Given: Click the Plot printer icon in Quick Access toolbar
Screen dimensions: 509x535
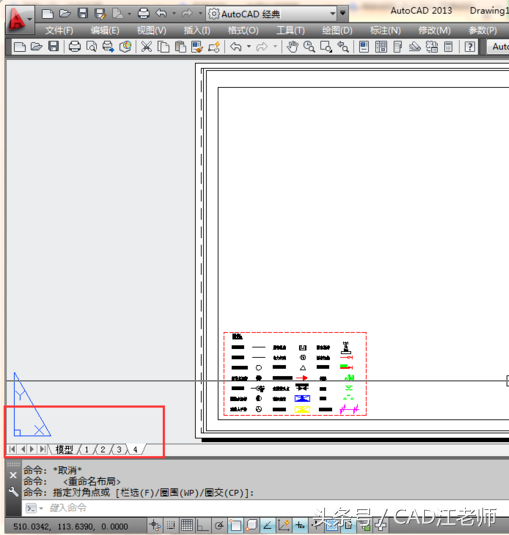Looking at the screenshot, I should pyautogui.click(x=144, y=14).
